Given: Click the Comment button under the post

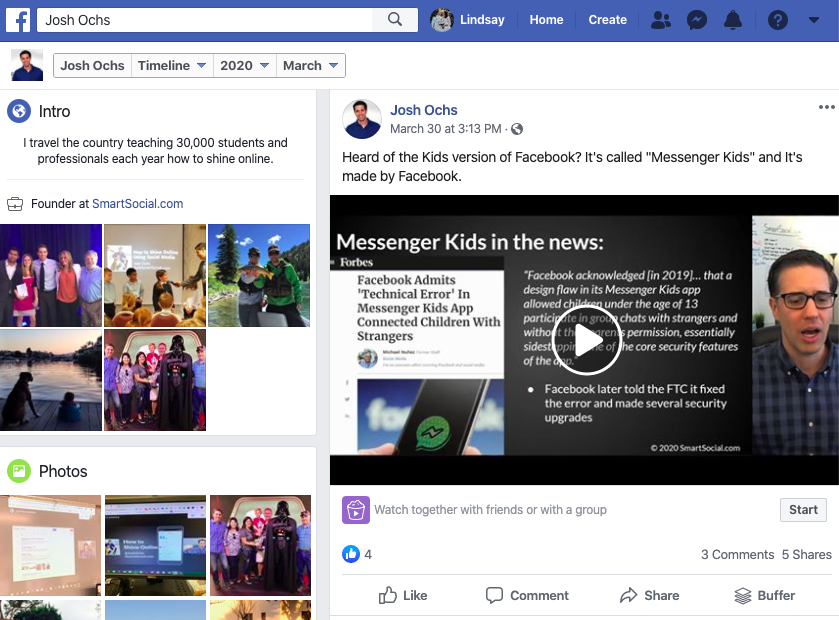Looking at the screenshot, I should tap(527, 595).
